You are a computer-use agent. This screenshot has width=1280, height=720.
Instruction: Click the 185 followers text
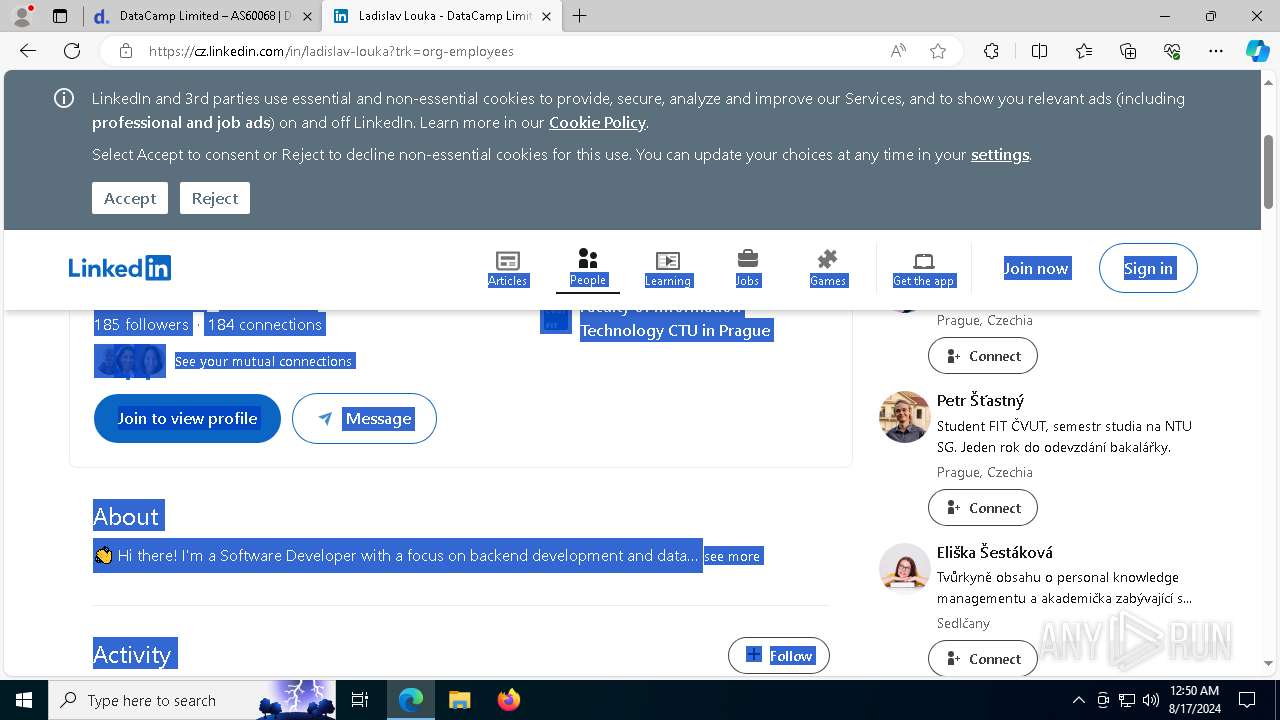[x=141, y=324]
